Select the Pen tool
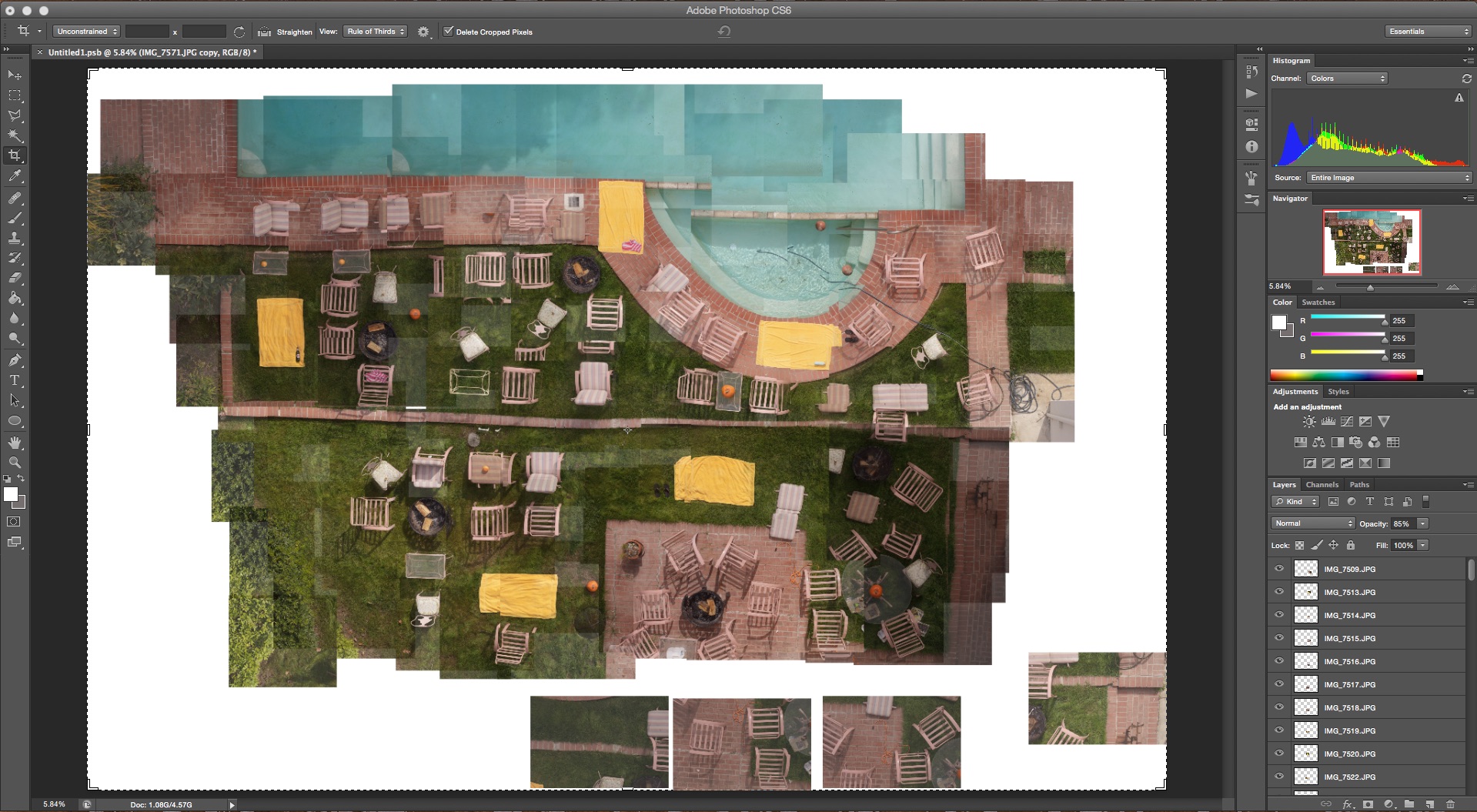This screenshot has height=812, width=1477. [x=15, y=360]
